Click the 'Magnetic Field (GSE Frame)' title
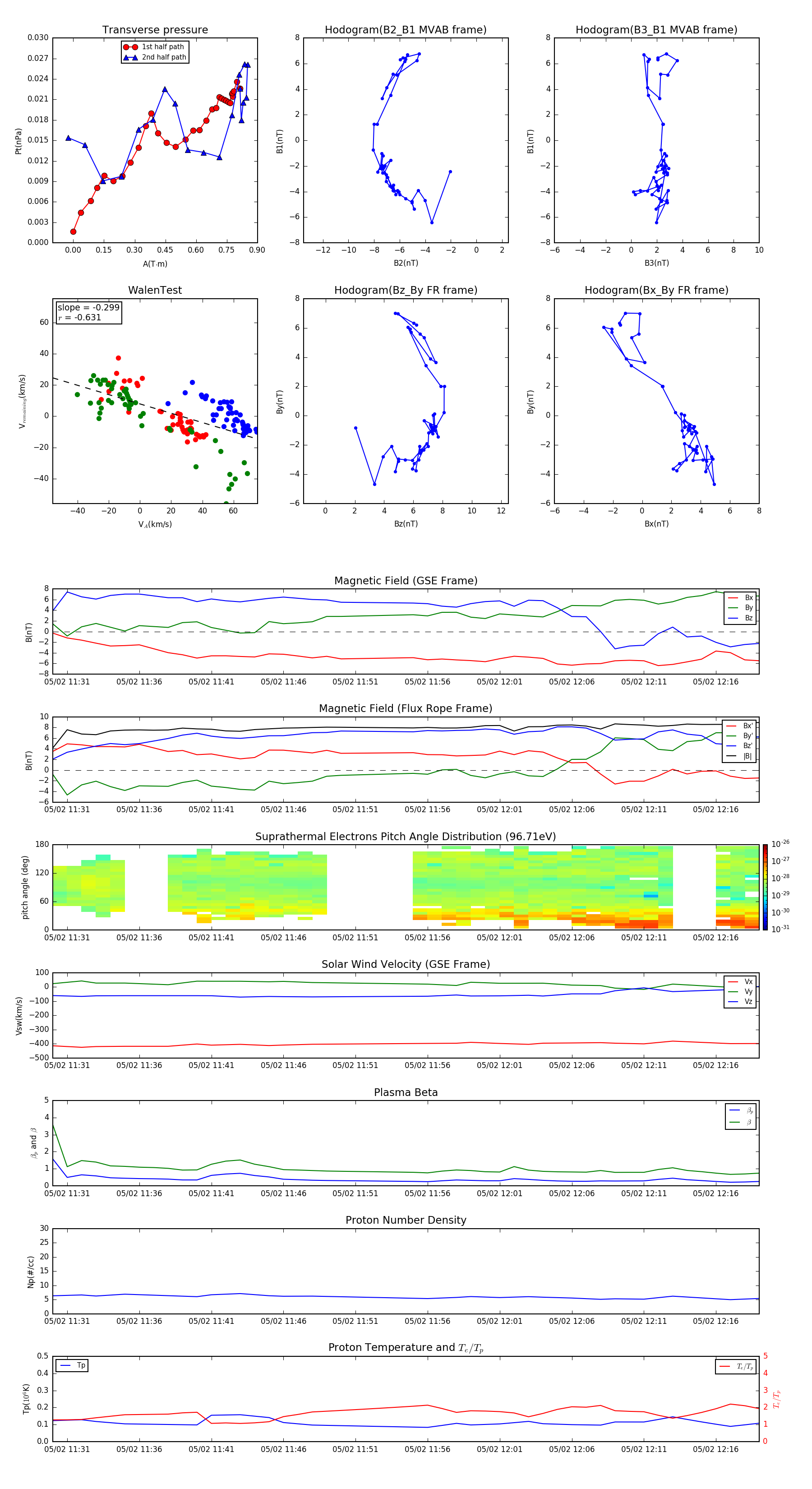The height and width of the screenshot is (1489, 812). coord(406,581)
